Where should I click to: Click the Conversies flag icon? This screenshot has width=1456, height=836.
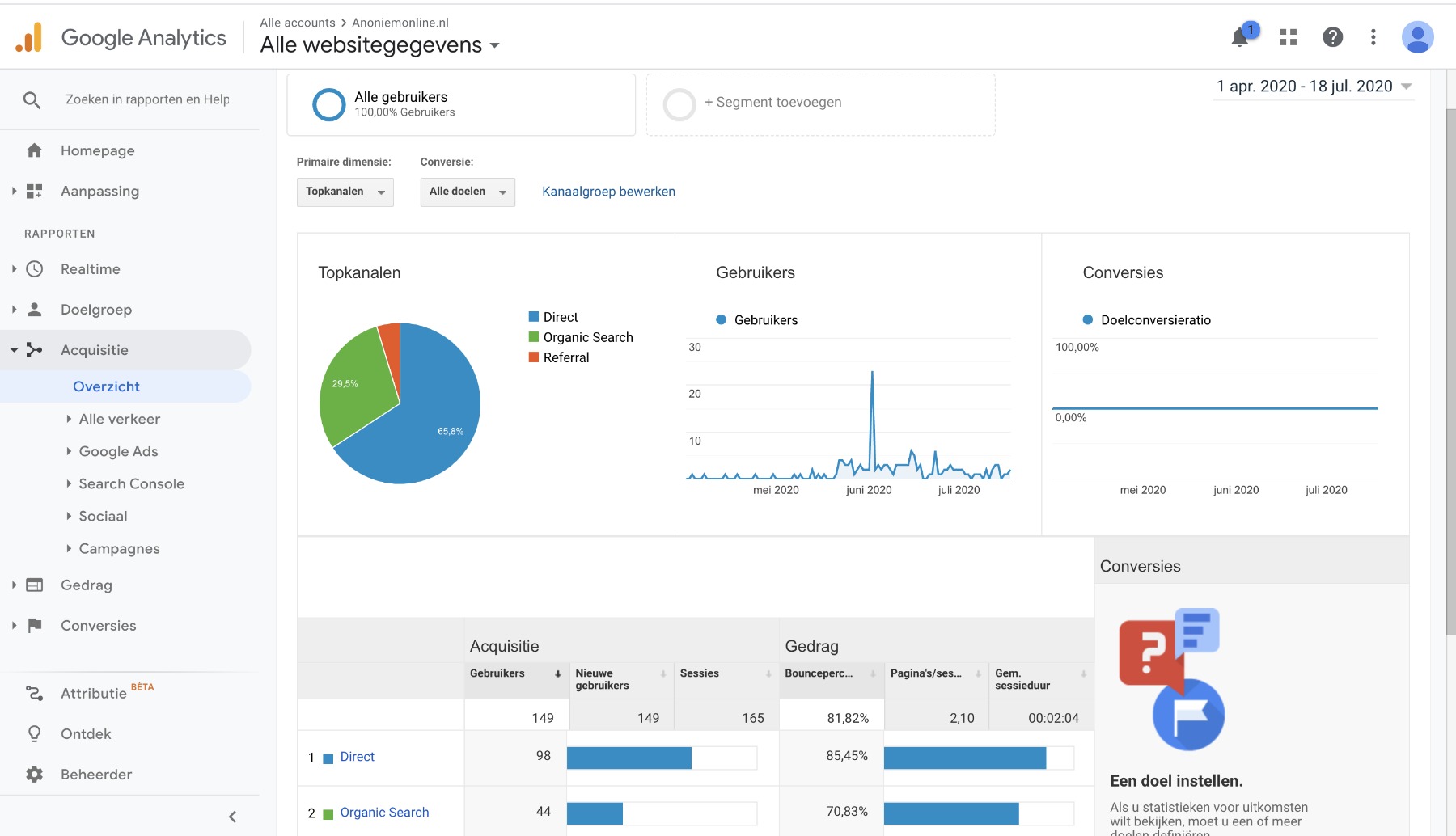[34, 625]
